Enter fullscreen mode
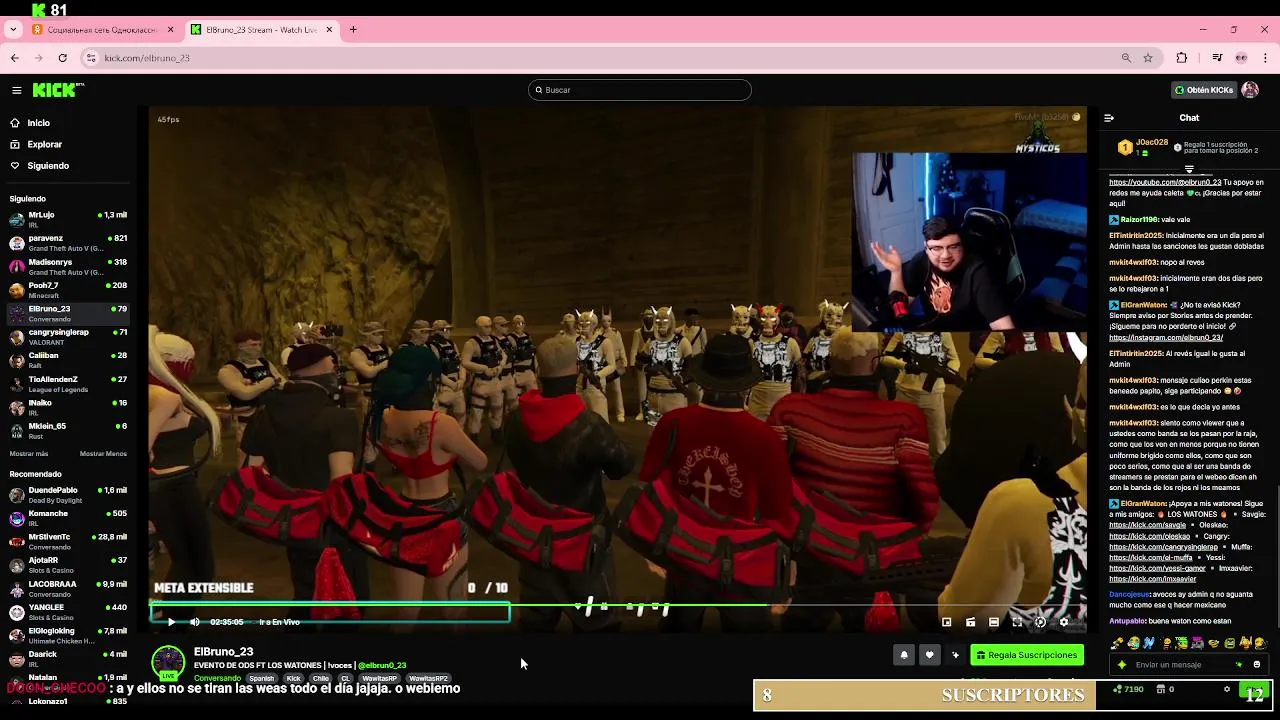The image size is (1280, 720). 1017,622
